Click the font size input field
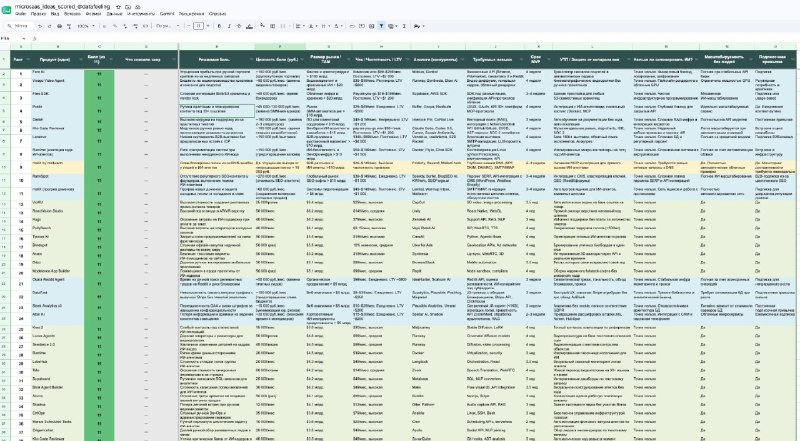Image resolution: width=800 pixels, height=441 pixels. 198,26
